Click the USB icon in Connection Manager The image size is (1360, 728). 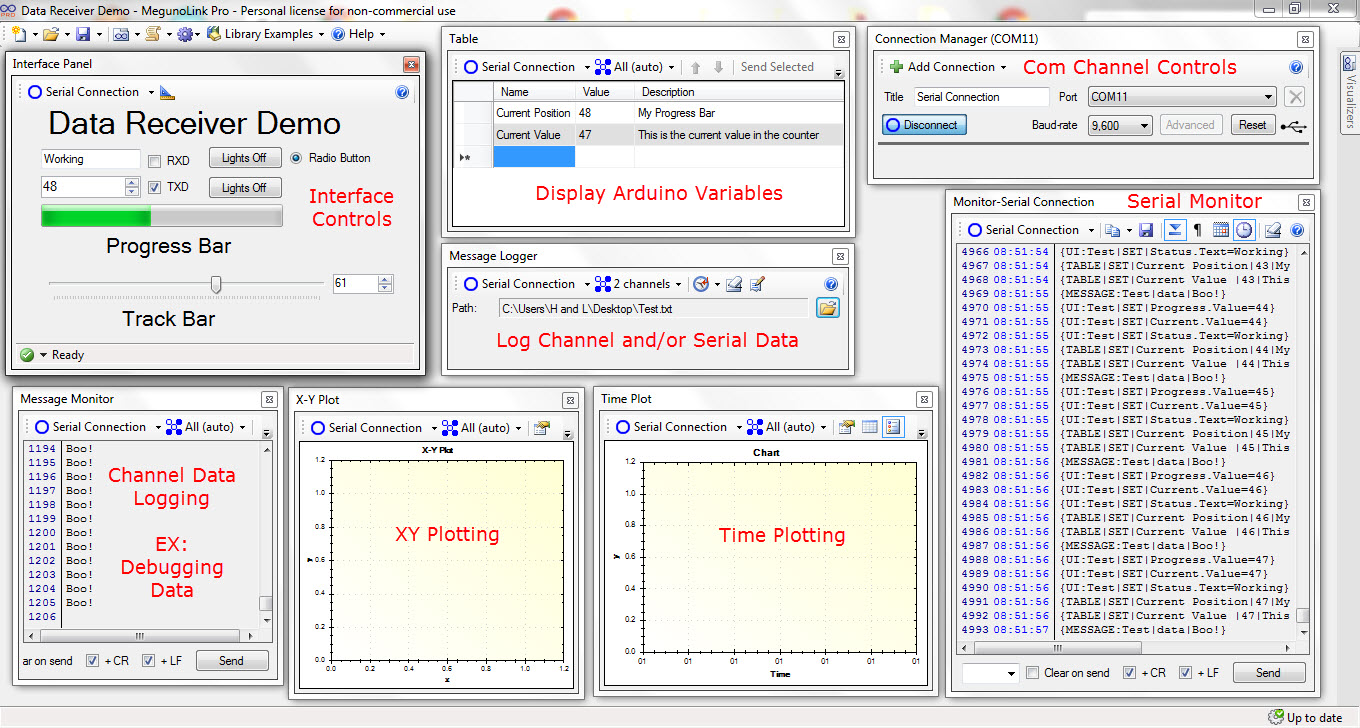(x=1292, y=126)
